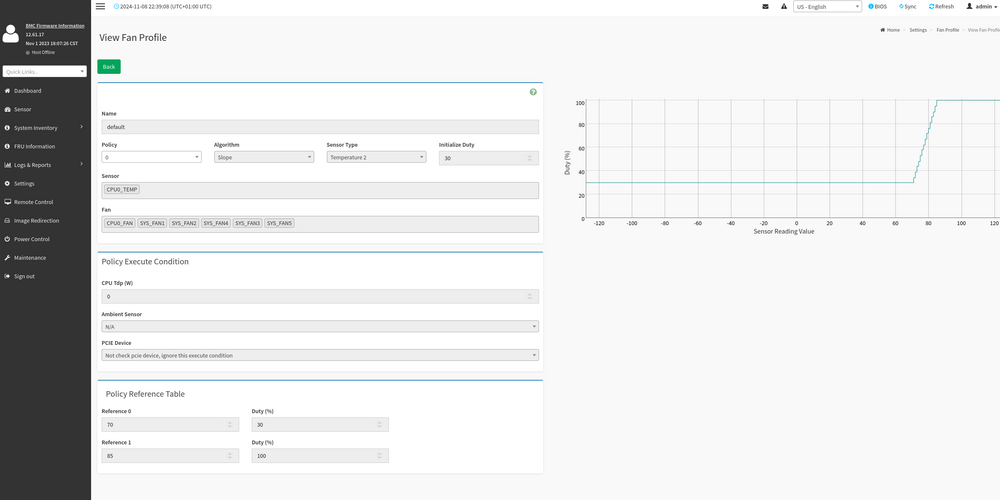
Task: Click the fan duty curve chart
Action: tap(793, 159)
